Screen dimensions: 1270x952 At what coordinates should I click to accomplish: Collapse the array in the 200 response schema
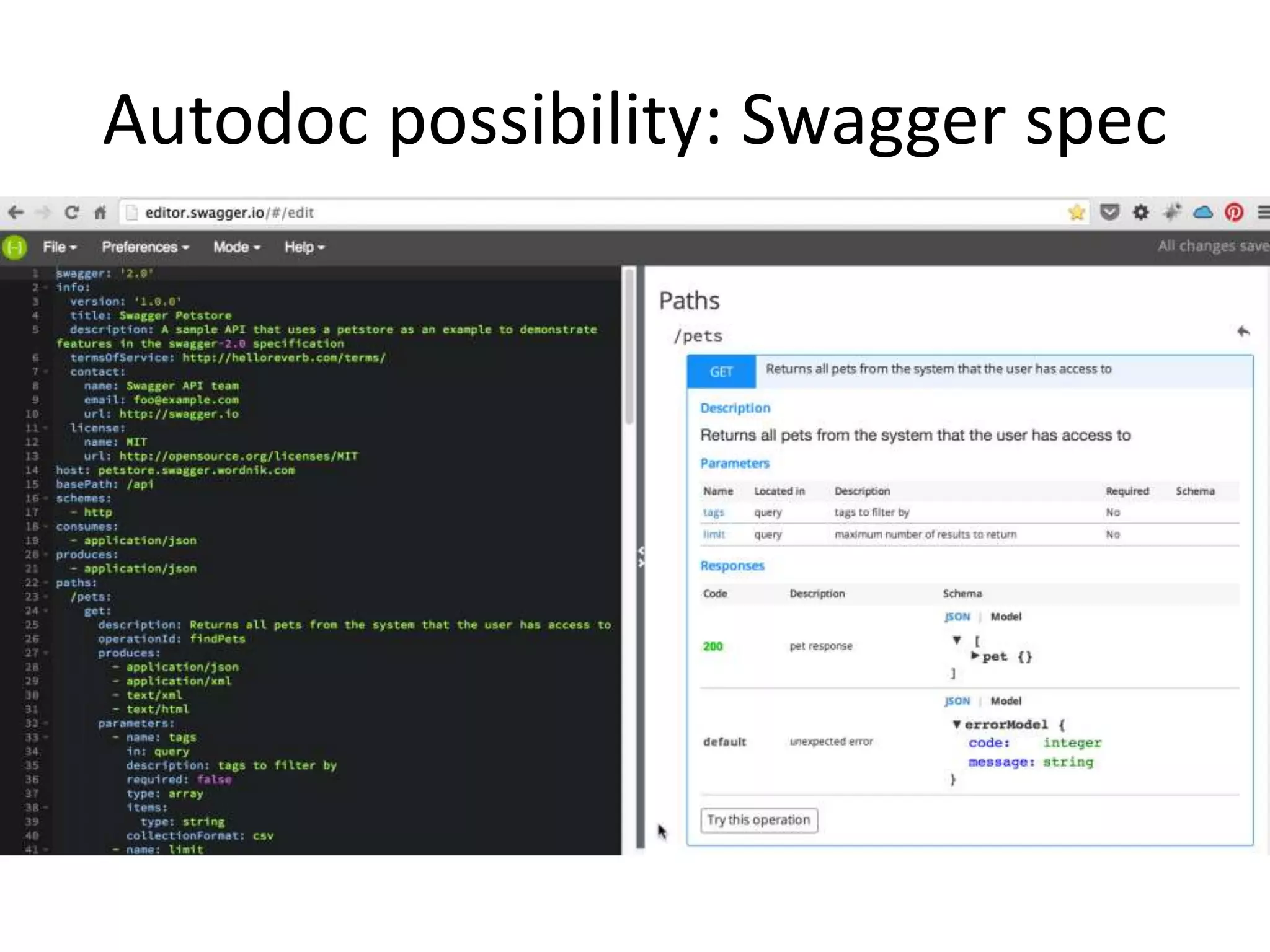click(x=957, y=640)
